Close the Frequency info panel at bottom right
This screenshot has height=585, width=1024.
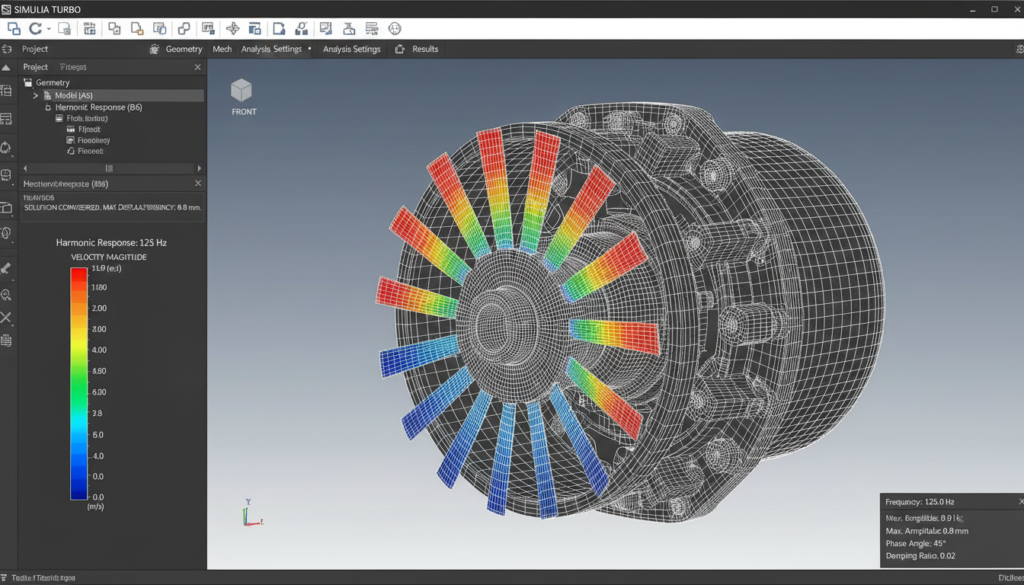1021,501
